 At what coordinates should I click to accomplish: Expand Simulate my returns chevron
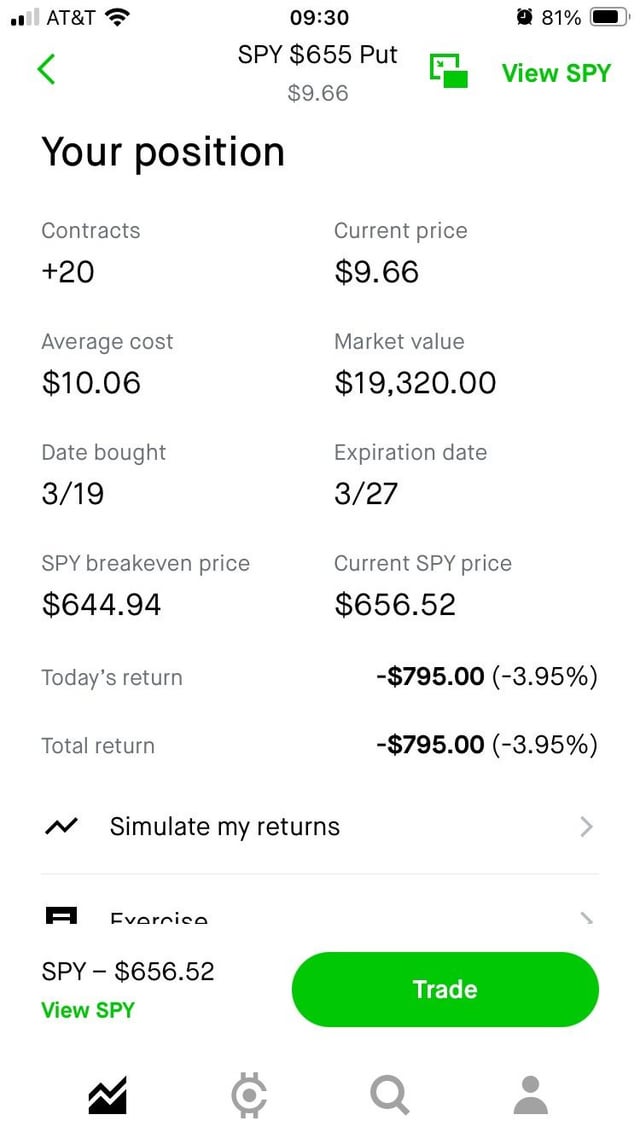586,827
